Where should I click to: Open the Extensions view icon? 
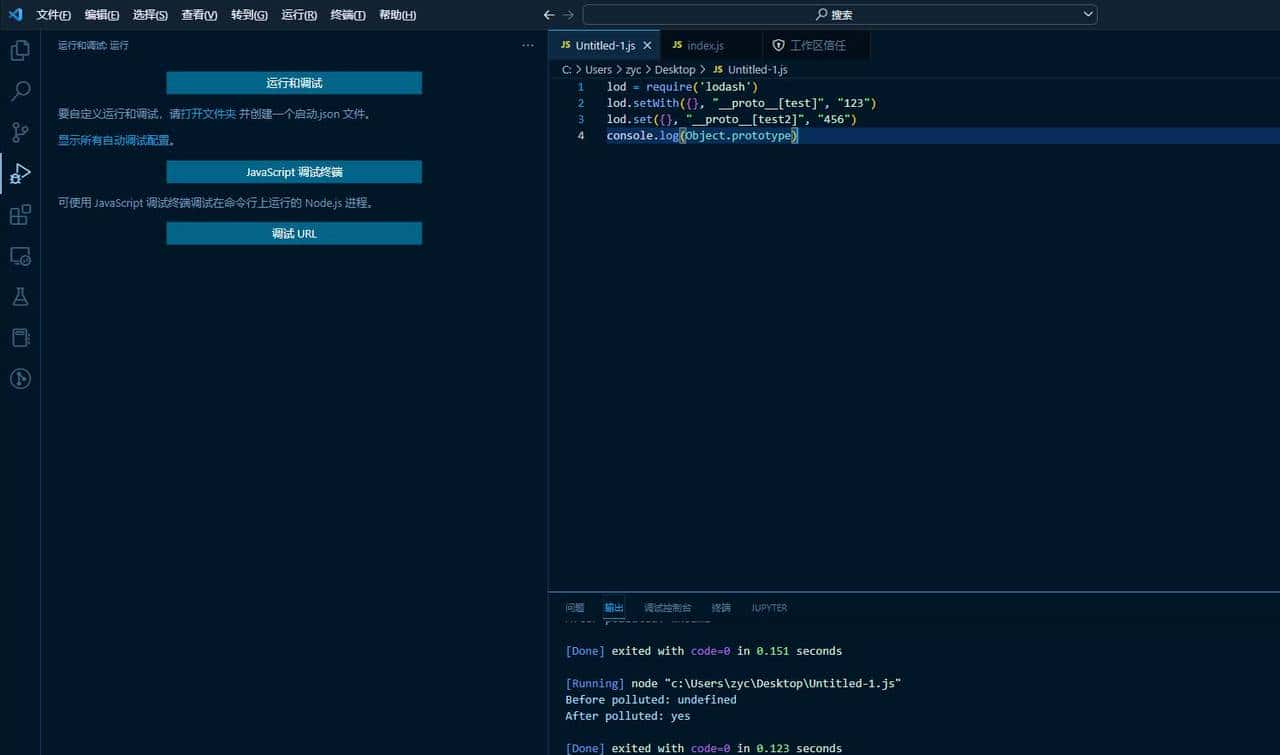click(x=19, y=214)
